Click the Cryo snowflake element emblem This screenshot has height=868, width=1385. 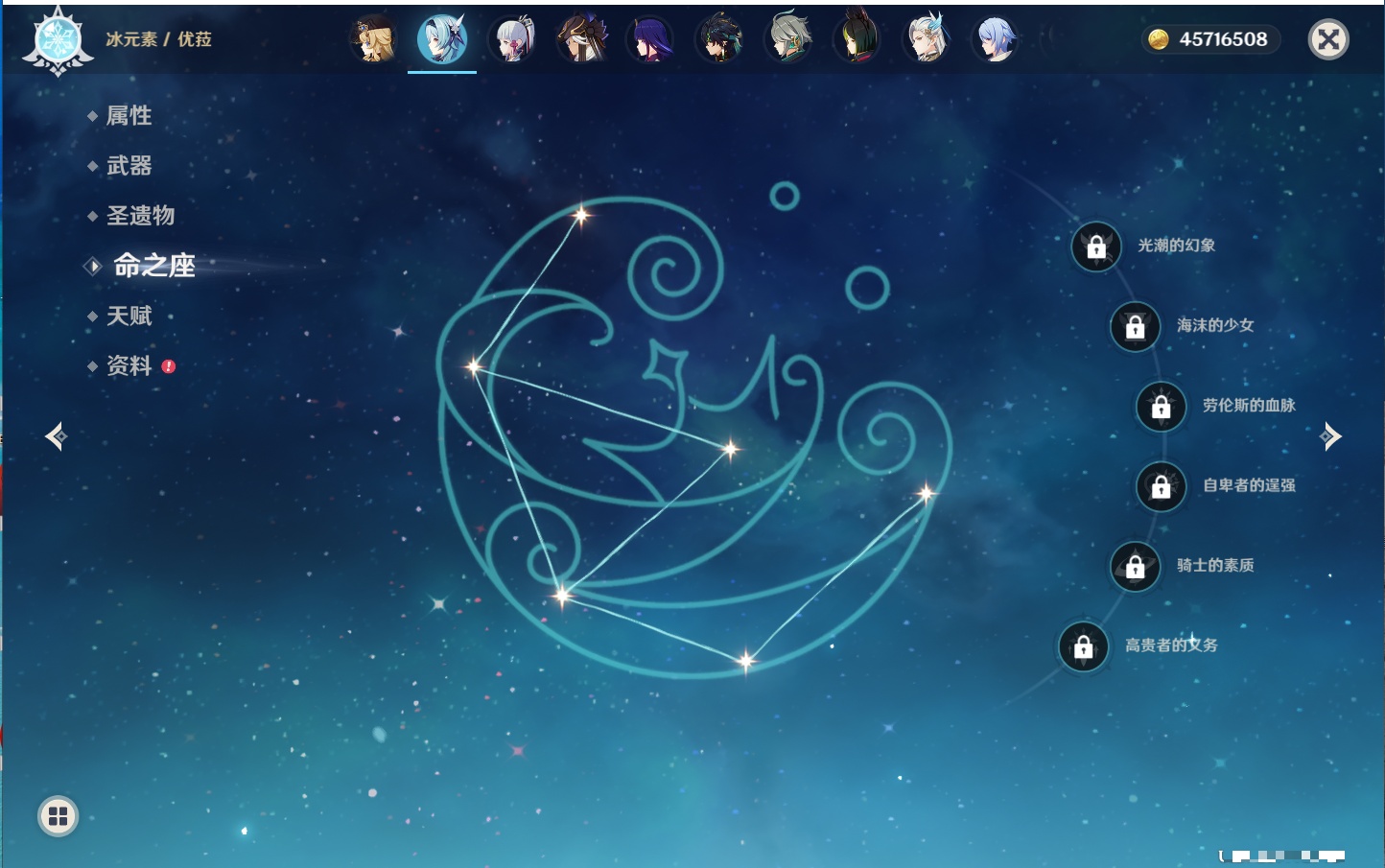(58, 41)
